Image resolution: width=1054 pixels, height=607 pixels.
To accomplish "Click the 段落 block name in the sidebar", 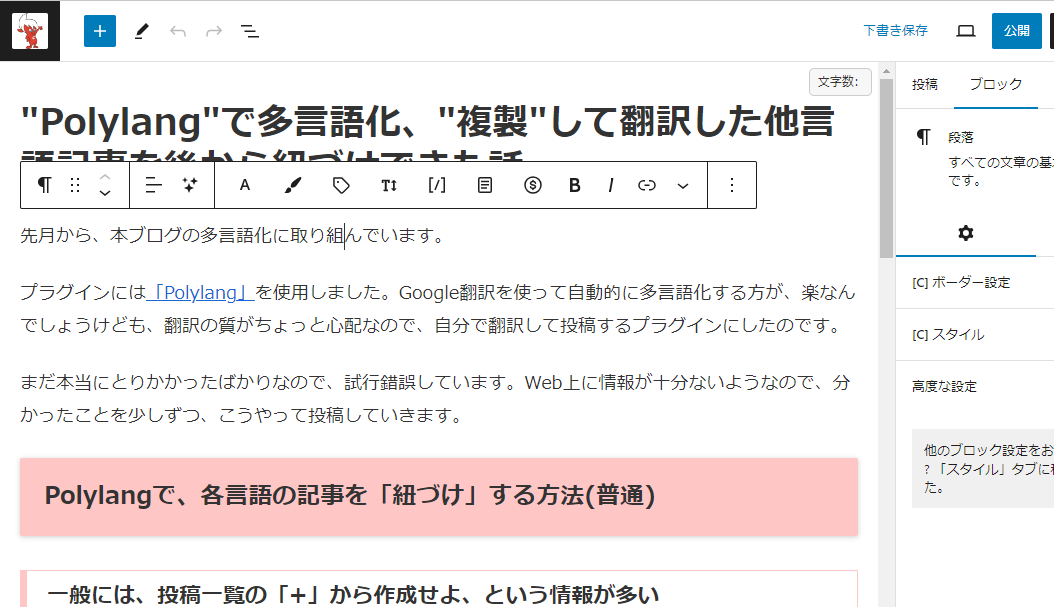I will point(961,138).
